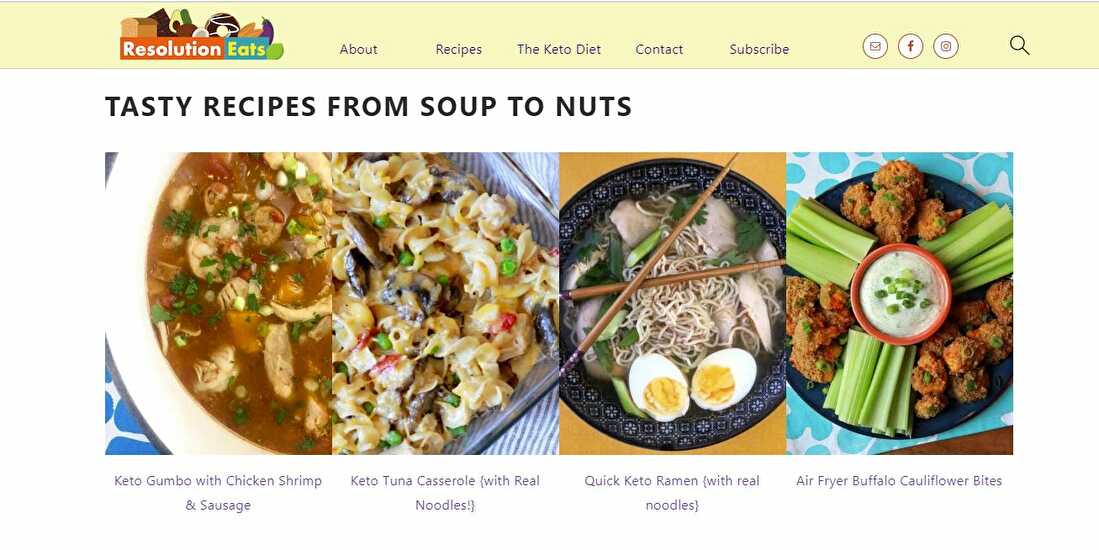This screenshot has height=550, width=1099.
Task: Click the gumbo soup photo
Action: (x=218, y=303)
